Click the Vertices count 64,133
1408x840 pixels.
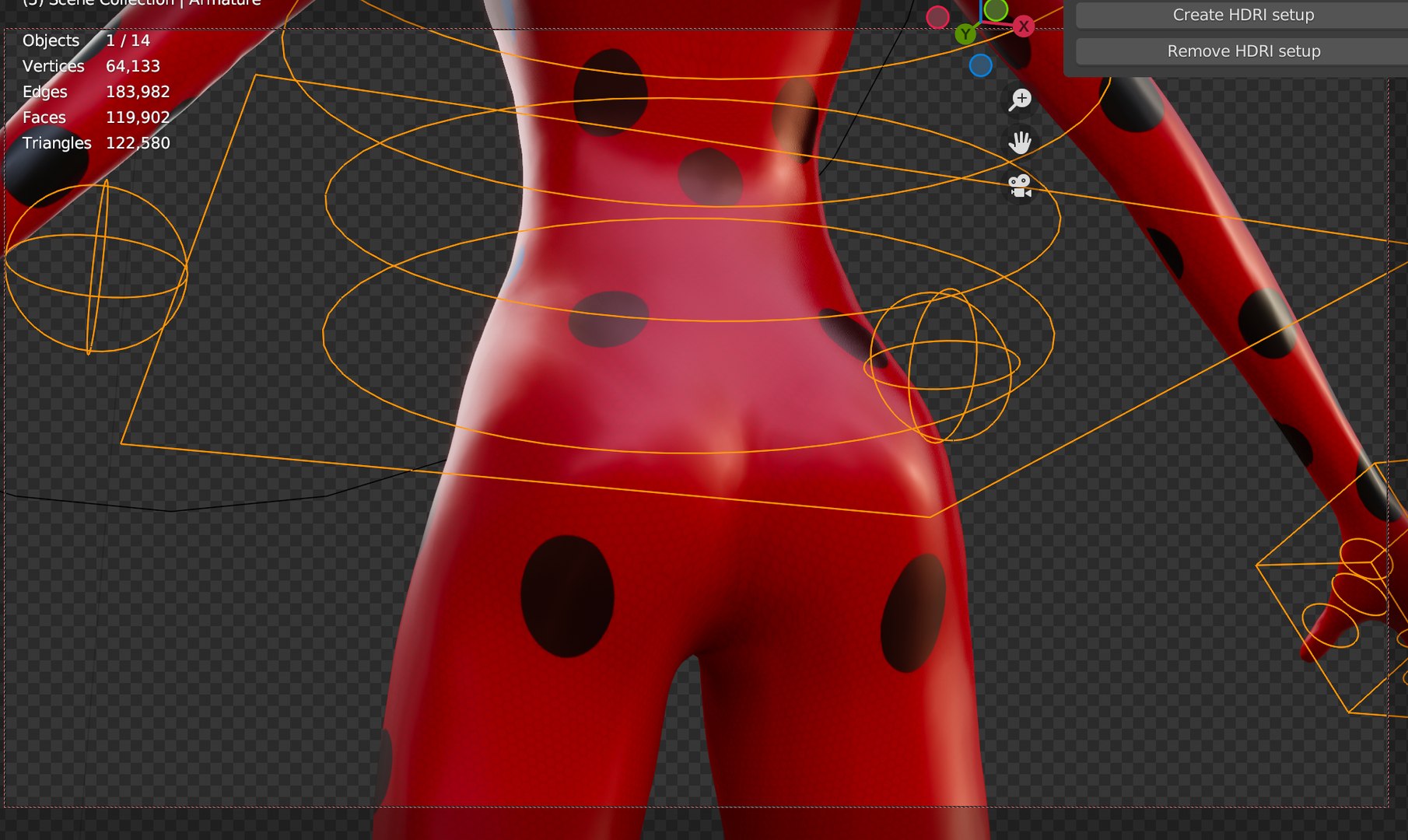pyautogui.click(x=133, y=66)
